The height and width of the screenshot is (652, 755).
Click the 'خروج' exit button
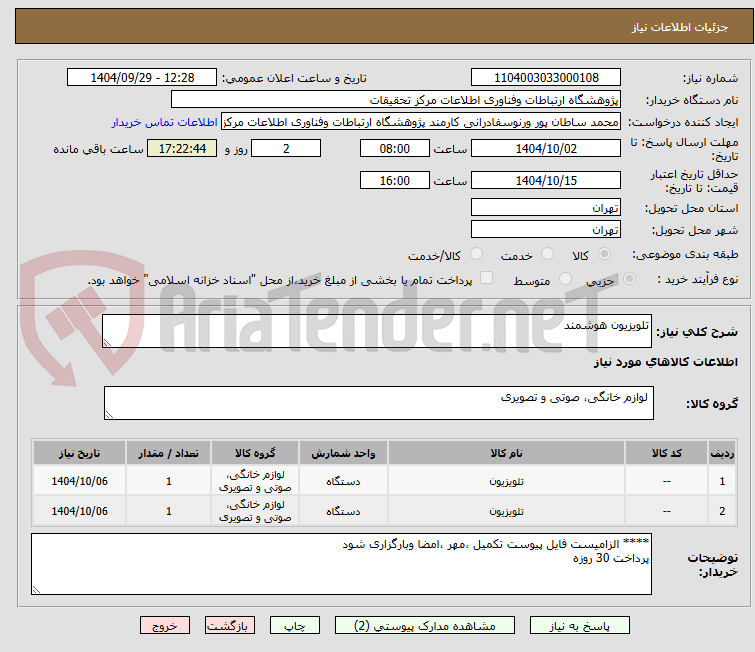click(x=165, y=626)
